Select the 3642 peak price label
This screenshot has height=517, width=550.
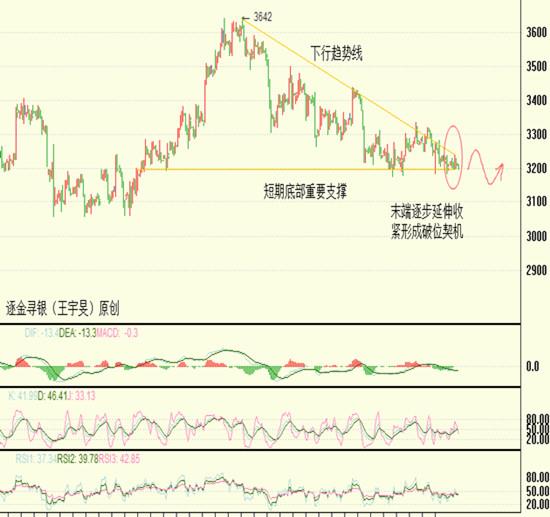pos(262,17)
